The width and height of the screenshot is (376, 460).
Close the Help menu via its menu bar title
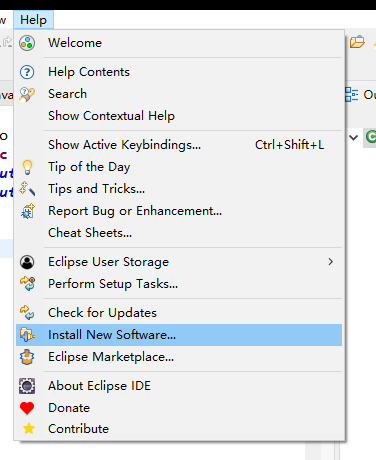click(x=33, y=20)
